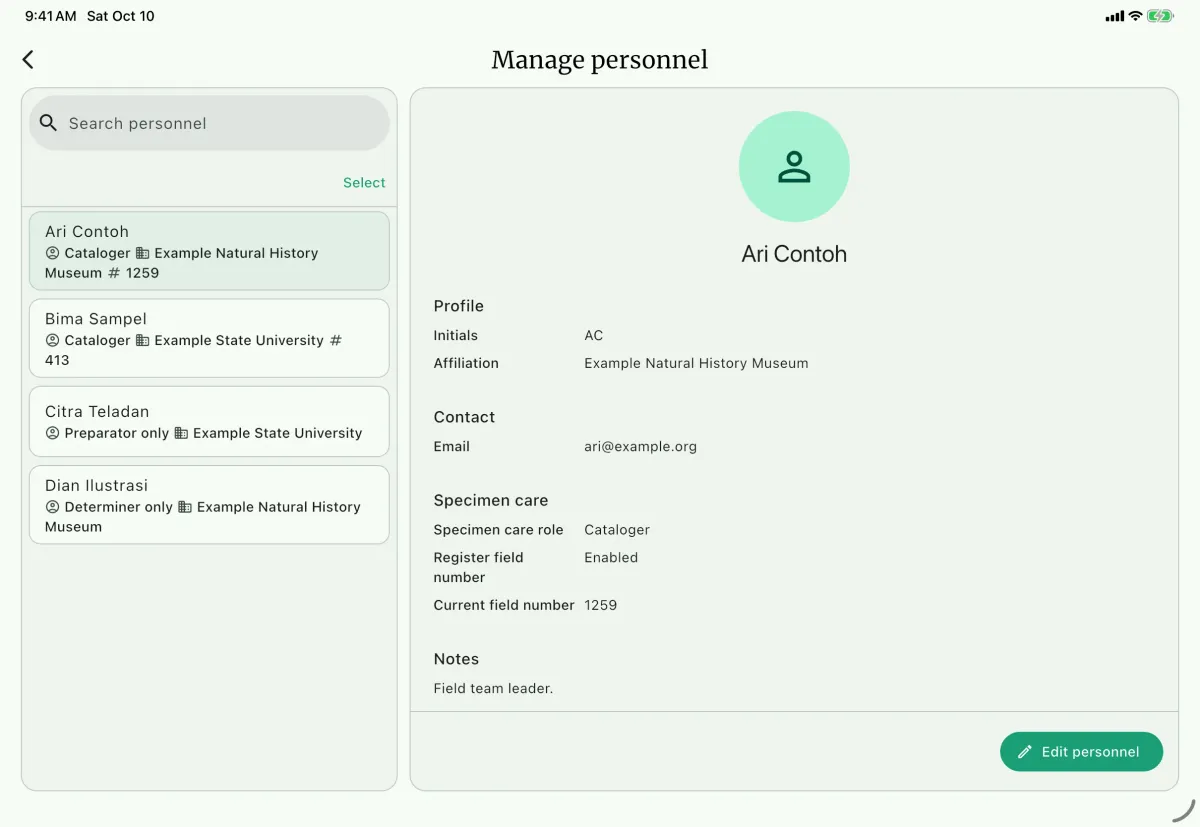Click the pencil icon on Edit personnel

pyautogui.click(x=1024, y=752)
